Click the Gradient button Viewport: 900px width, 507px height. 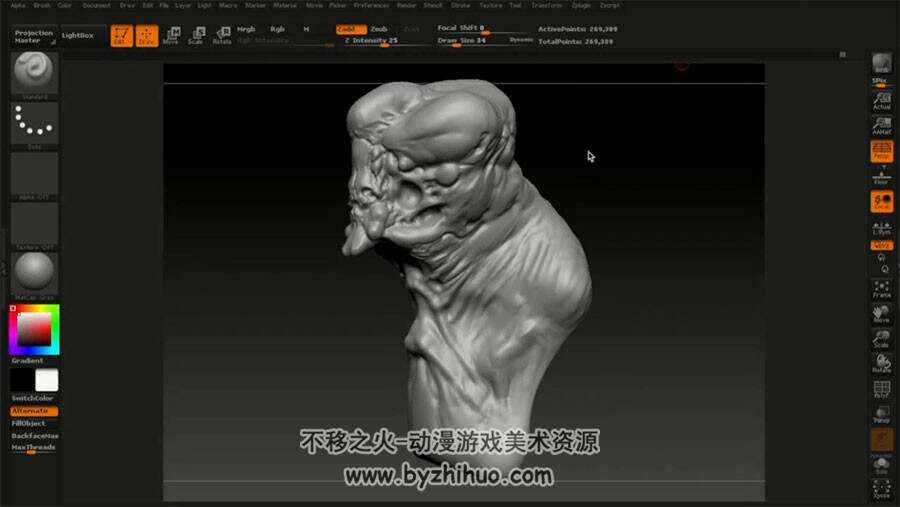[x=28, y=361]
